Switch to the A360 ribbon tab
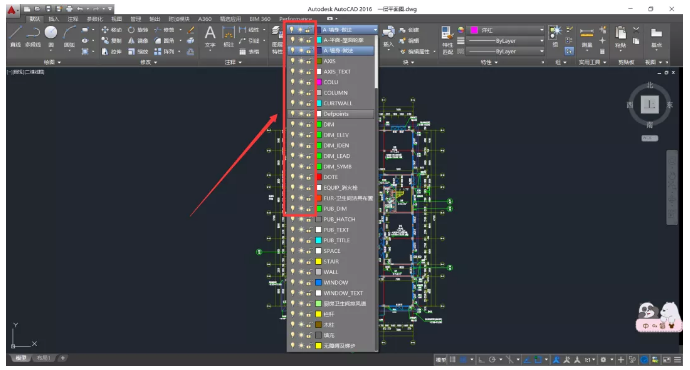Image resolution: width=690 pixels, height=370 pixels. (205, 19)
